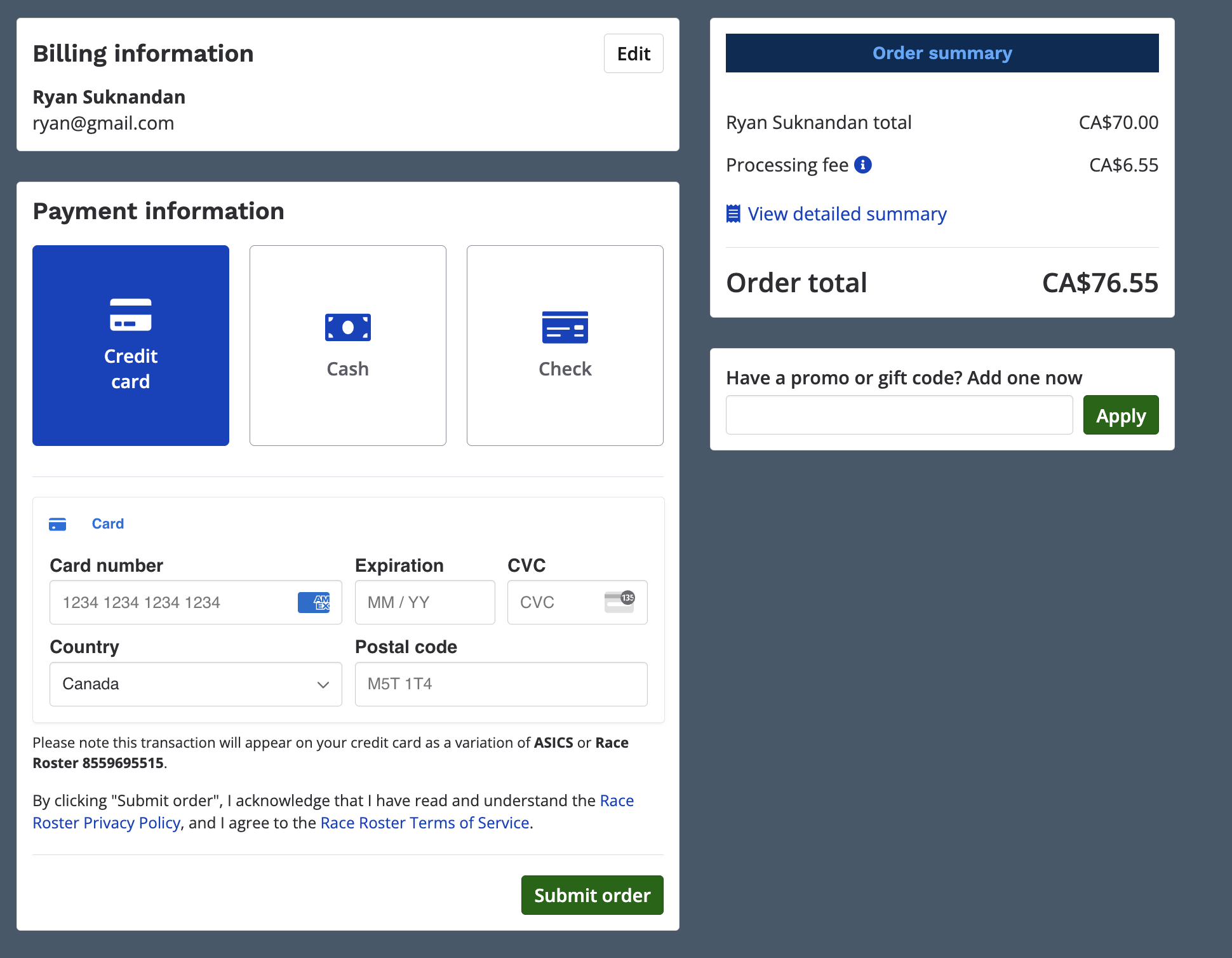This screenshot has height=958, width=1232.
Task: Click the small card icon beside Card
Action: tap(58, 524)
